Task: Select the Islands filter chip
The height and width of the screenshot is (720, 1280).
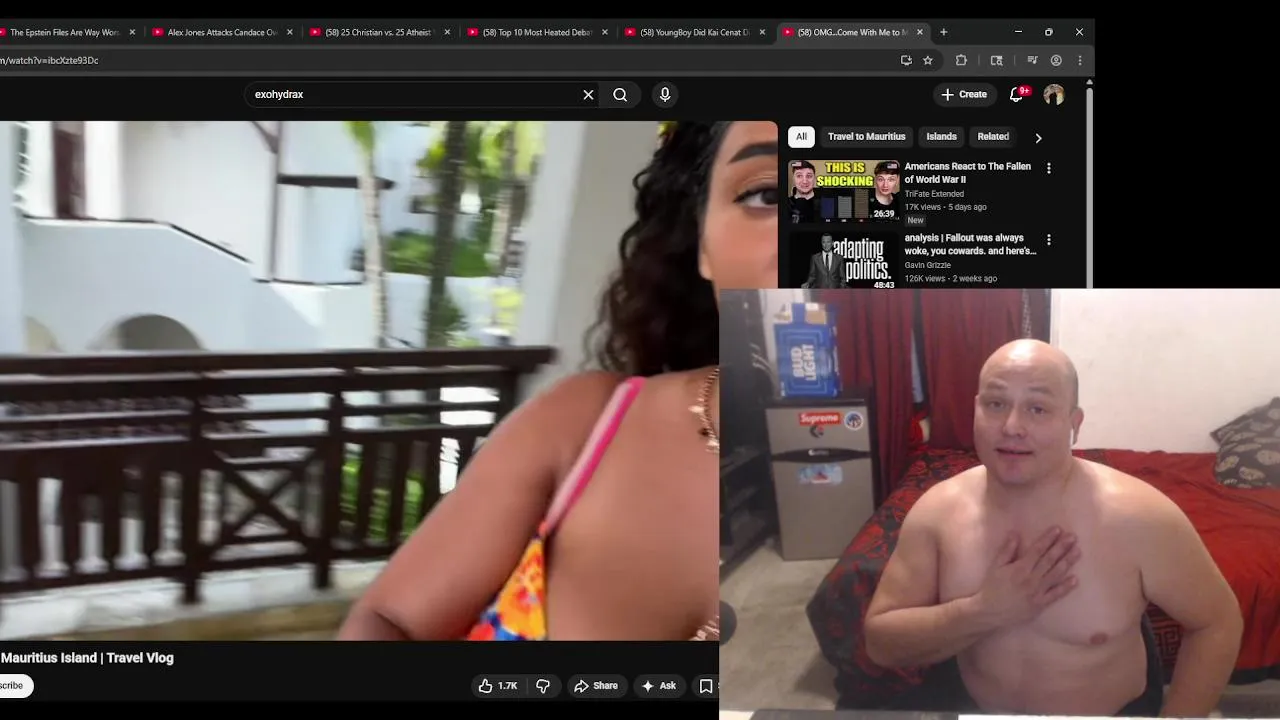Action: (941, 137)
